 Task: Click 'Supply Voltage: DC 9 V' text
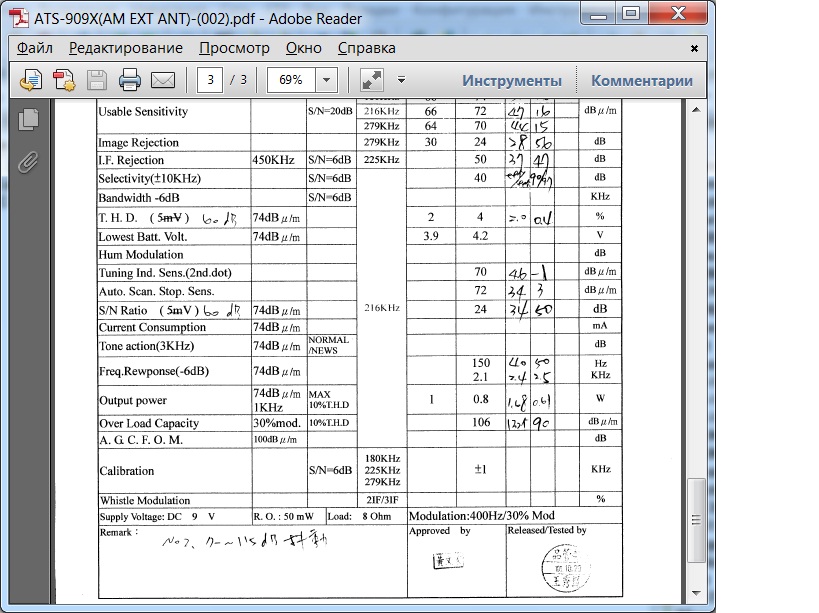157,516
